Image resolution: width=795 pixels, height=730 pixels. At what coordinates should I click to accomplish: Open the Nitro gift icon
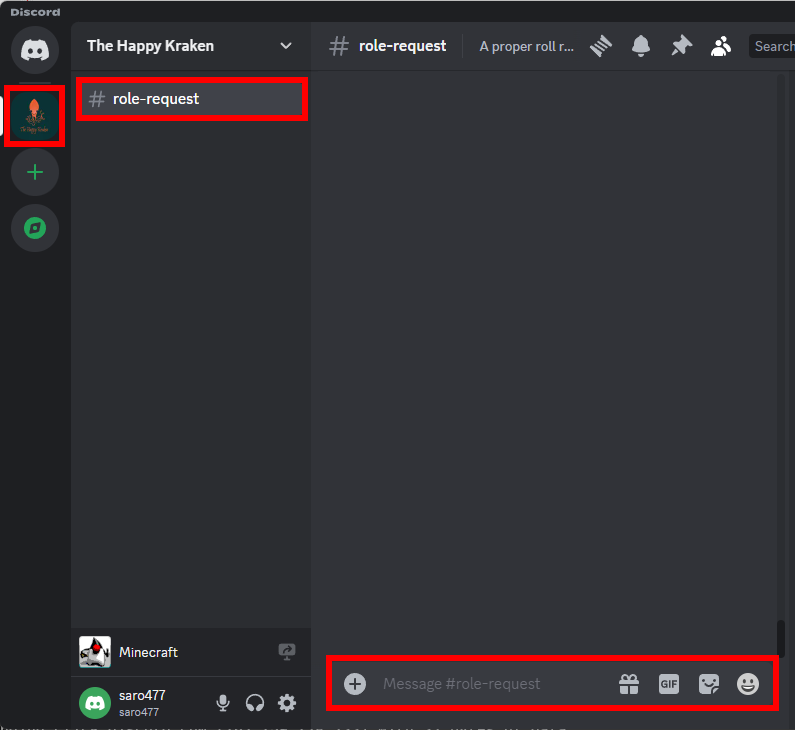629,684
